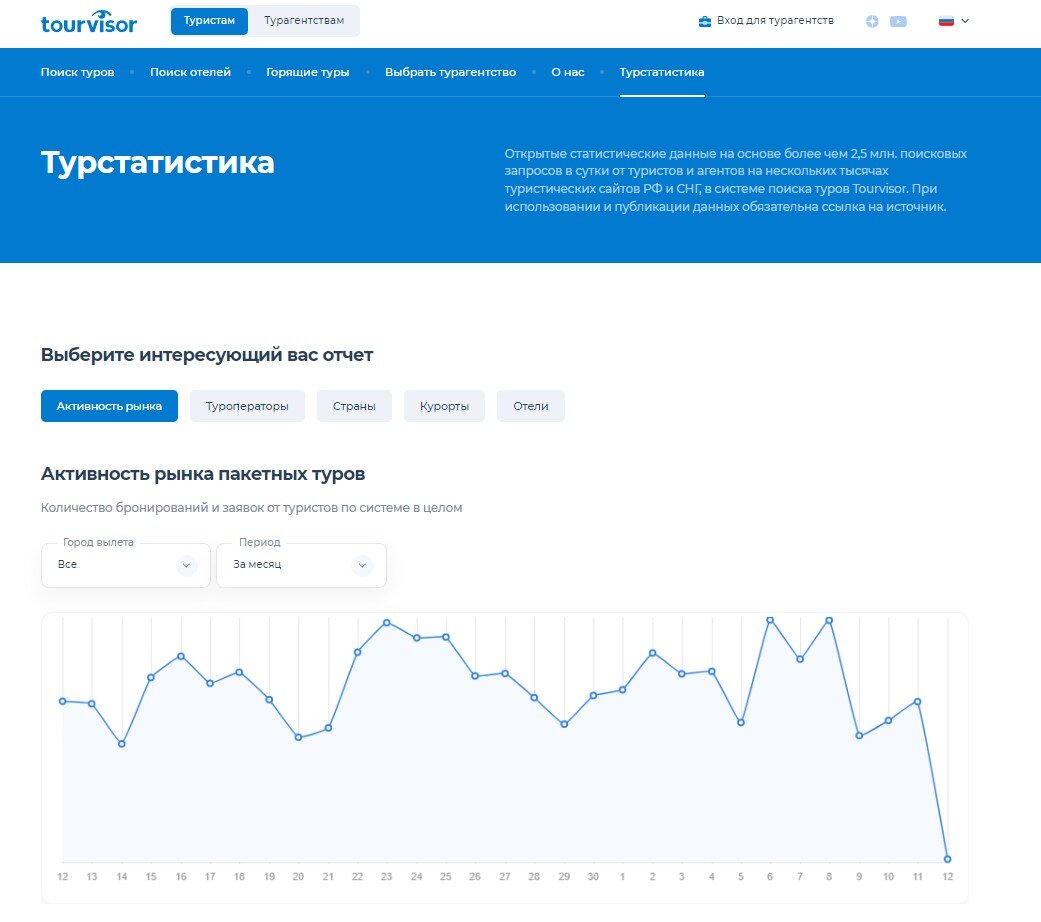Viewport: 1041px width, 922px height.
Task: Select the Отели report tab
Action: point(530,406)
